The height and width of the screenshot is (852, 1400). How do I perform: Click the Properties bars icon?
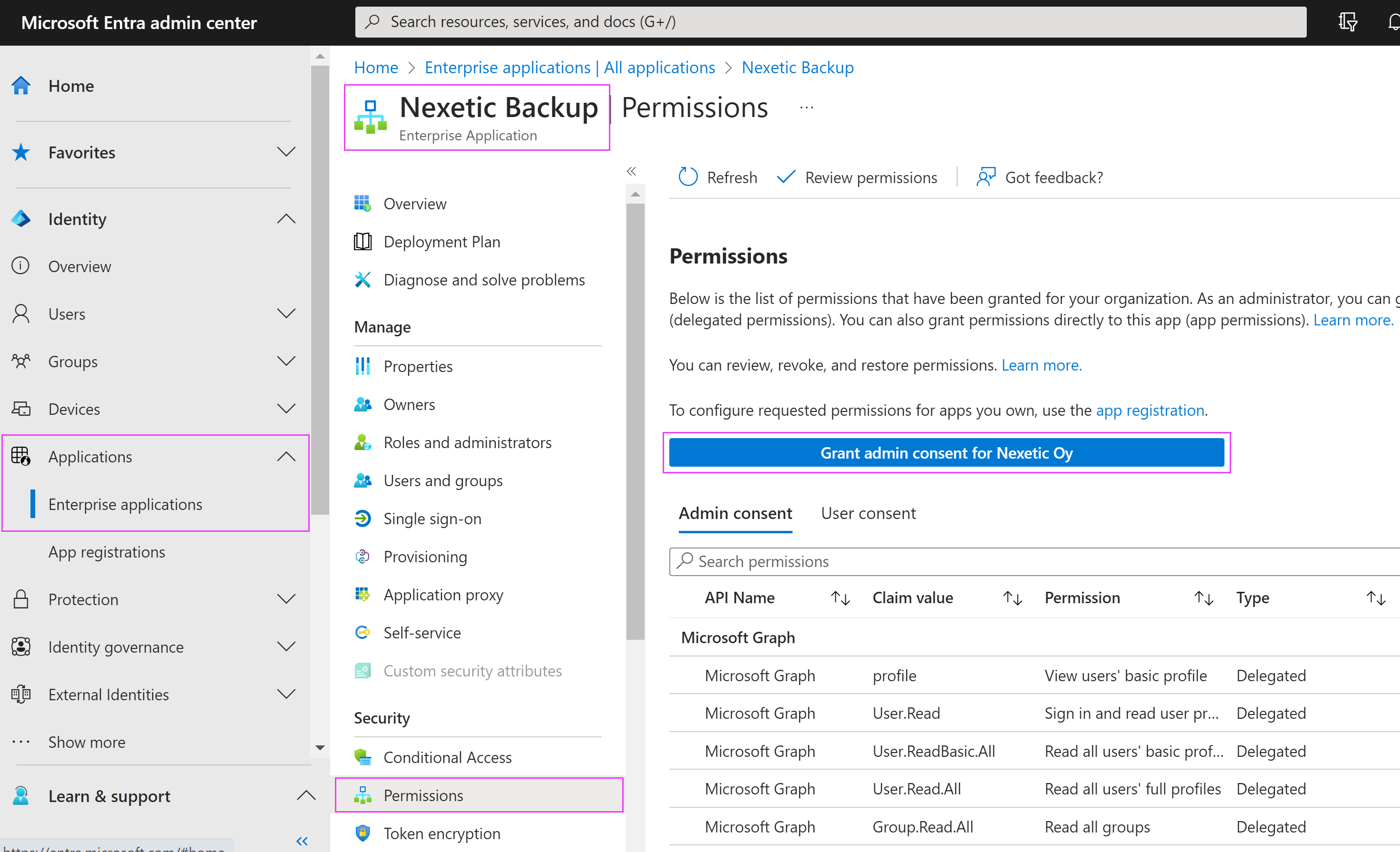[362, 366]
